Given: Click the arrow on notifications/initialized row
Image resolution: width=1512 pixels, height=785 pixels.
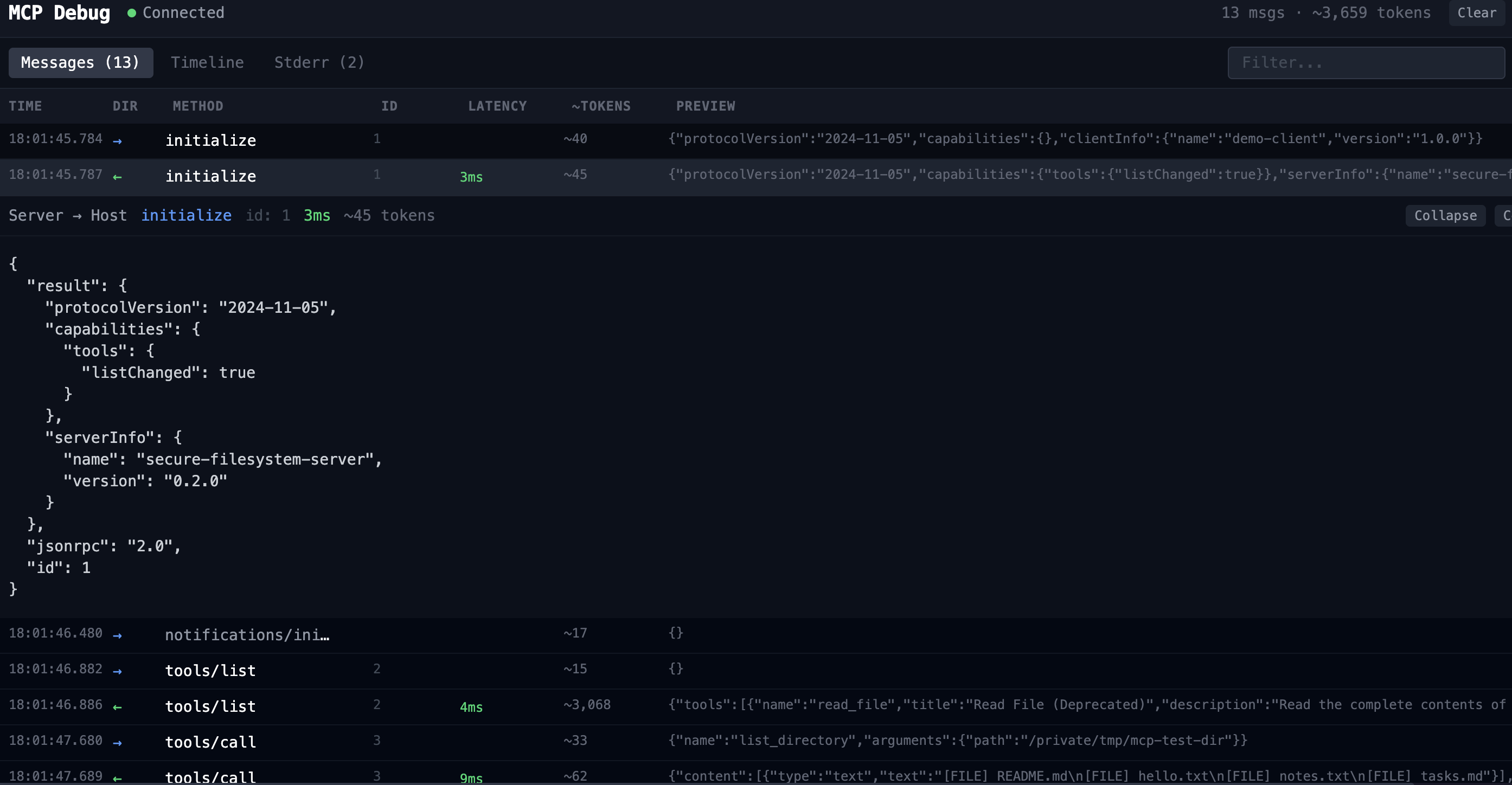Looking at the screenshot, I should click(117, 635).
